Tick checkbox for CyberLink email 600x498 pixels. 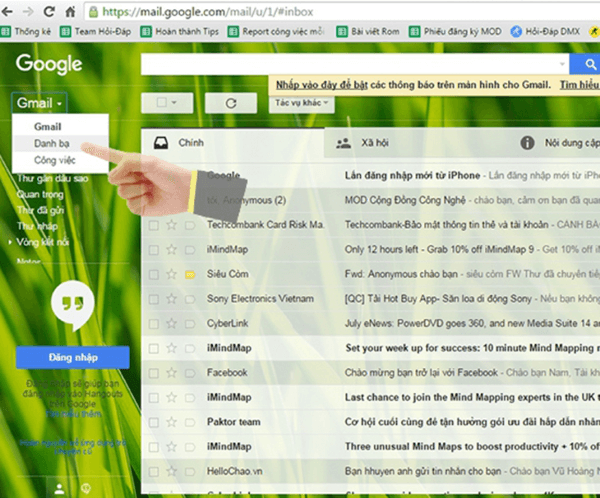coord(154,324)
